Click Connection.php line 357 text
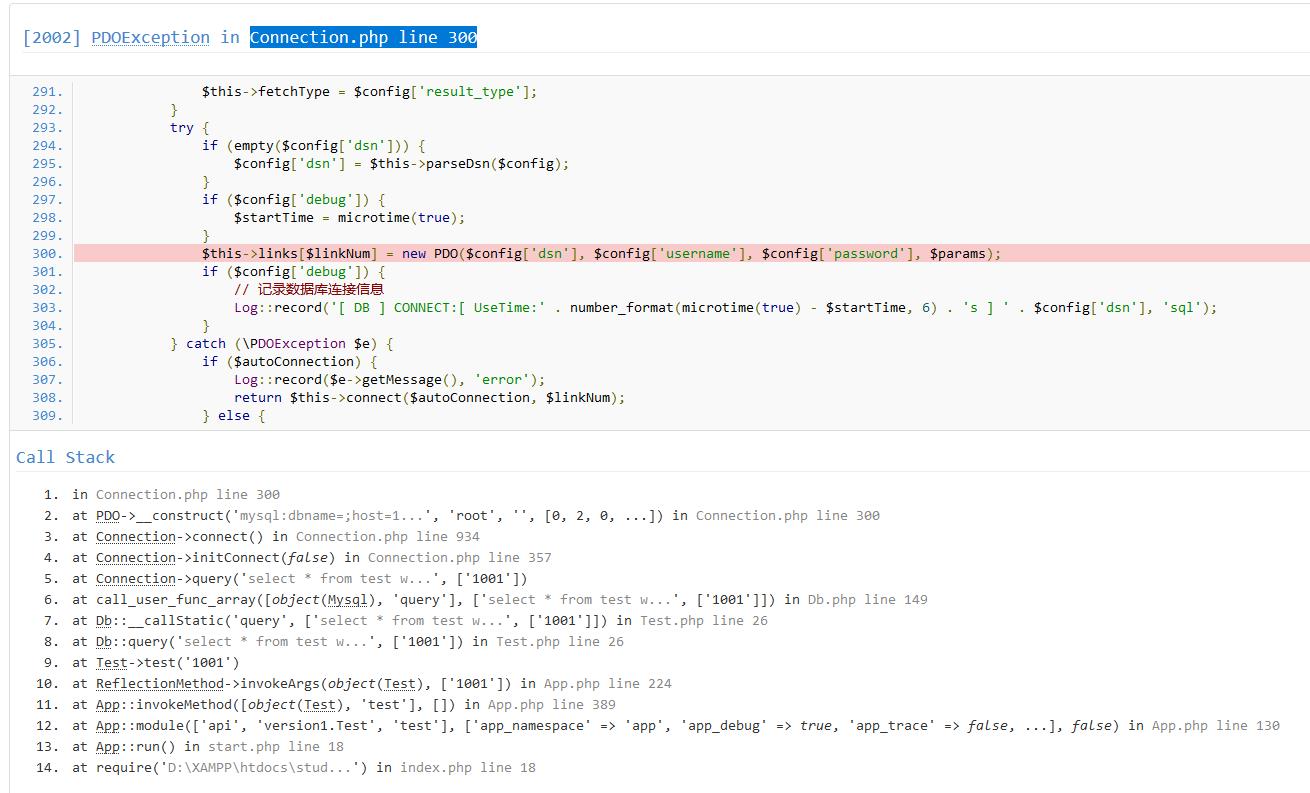Screen dimensions: 1310x793 tap(460, 557)
